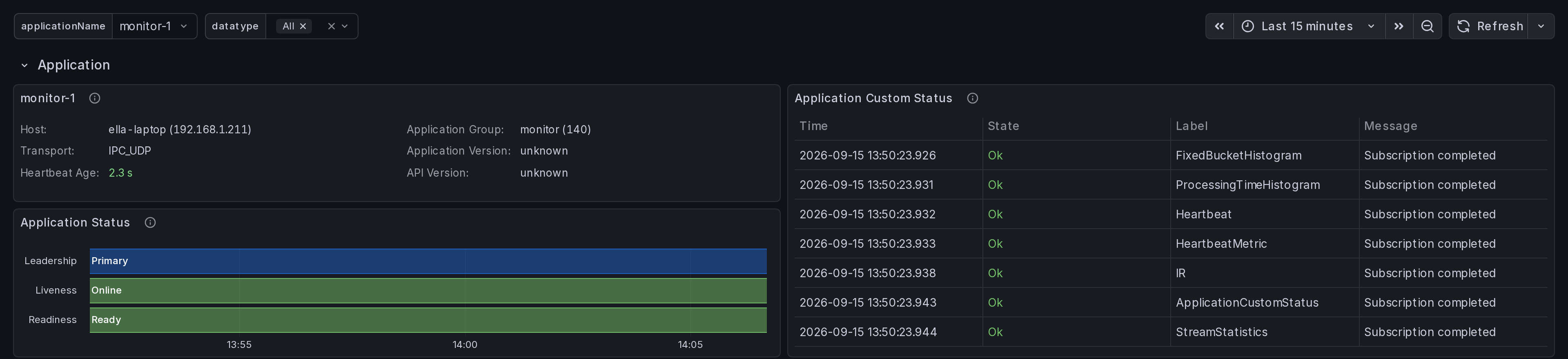The image size is (1568, 359).
Task: Click the Application Status panel title
Action: (76, 222)
